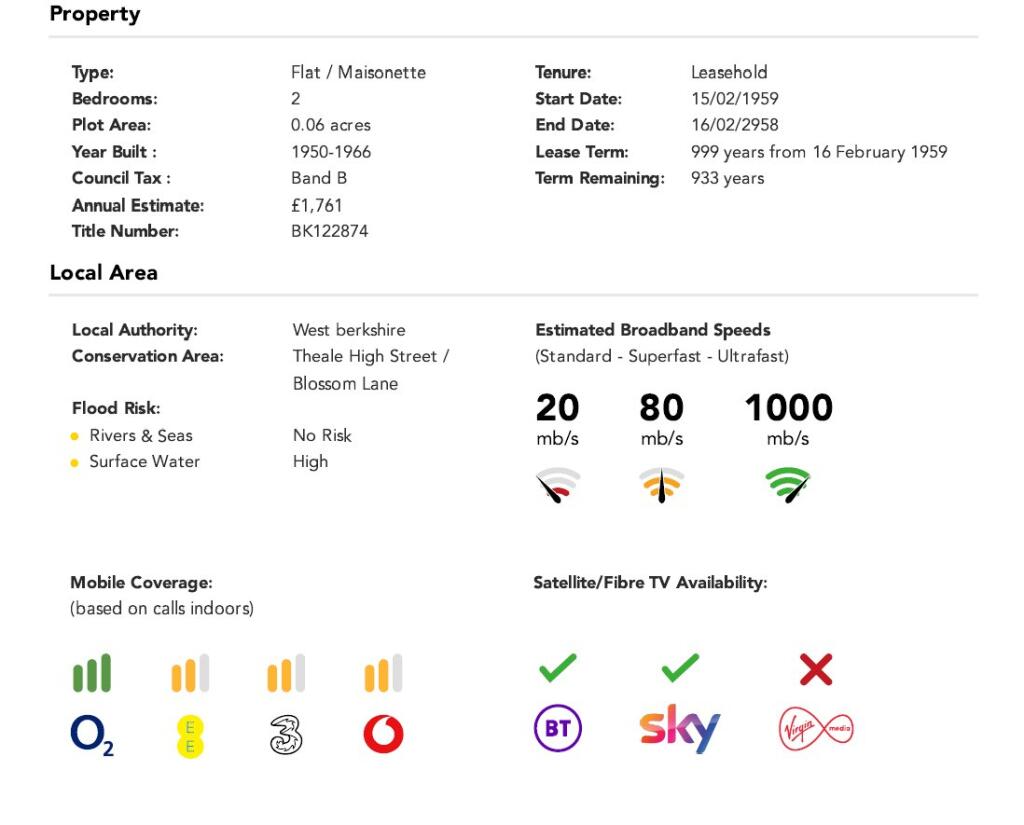Image resolution: width=1024 pixels, height=825 pixels.
Task: Click the green ultrafast speed gauge
Action: coord(788,485)
